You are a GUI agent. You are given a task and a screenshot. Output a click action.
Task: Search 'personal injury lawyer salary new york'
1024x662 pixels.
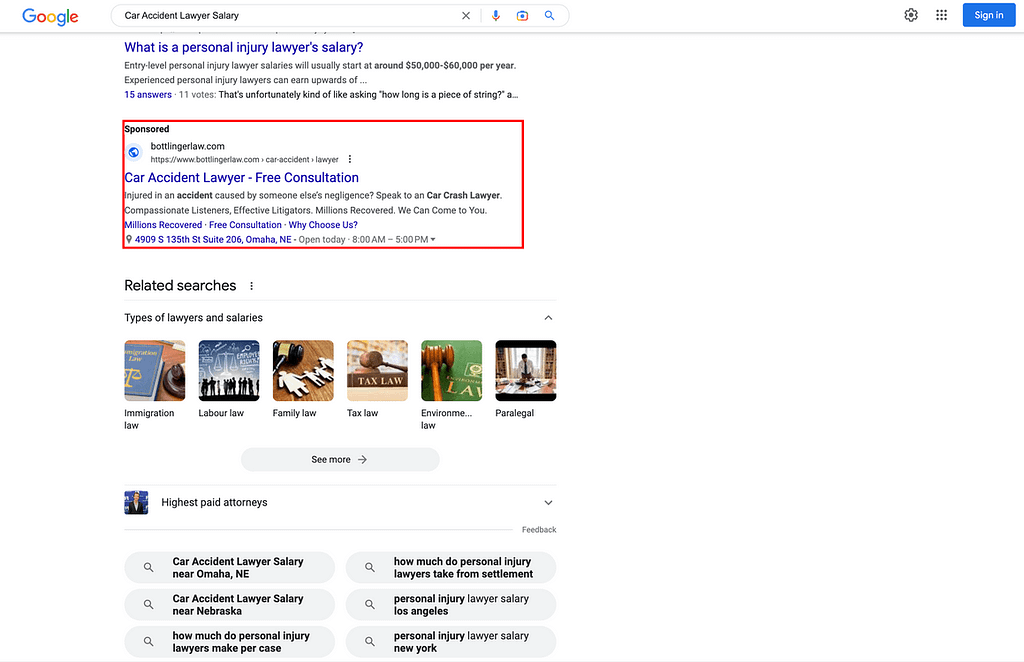[451, 642]
